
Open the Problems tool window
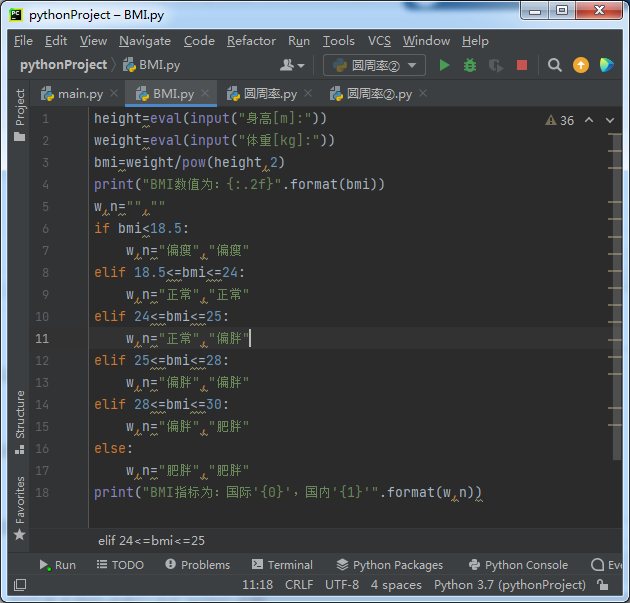click(197, 565)
